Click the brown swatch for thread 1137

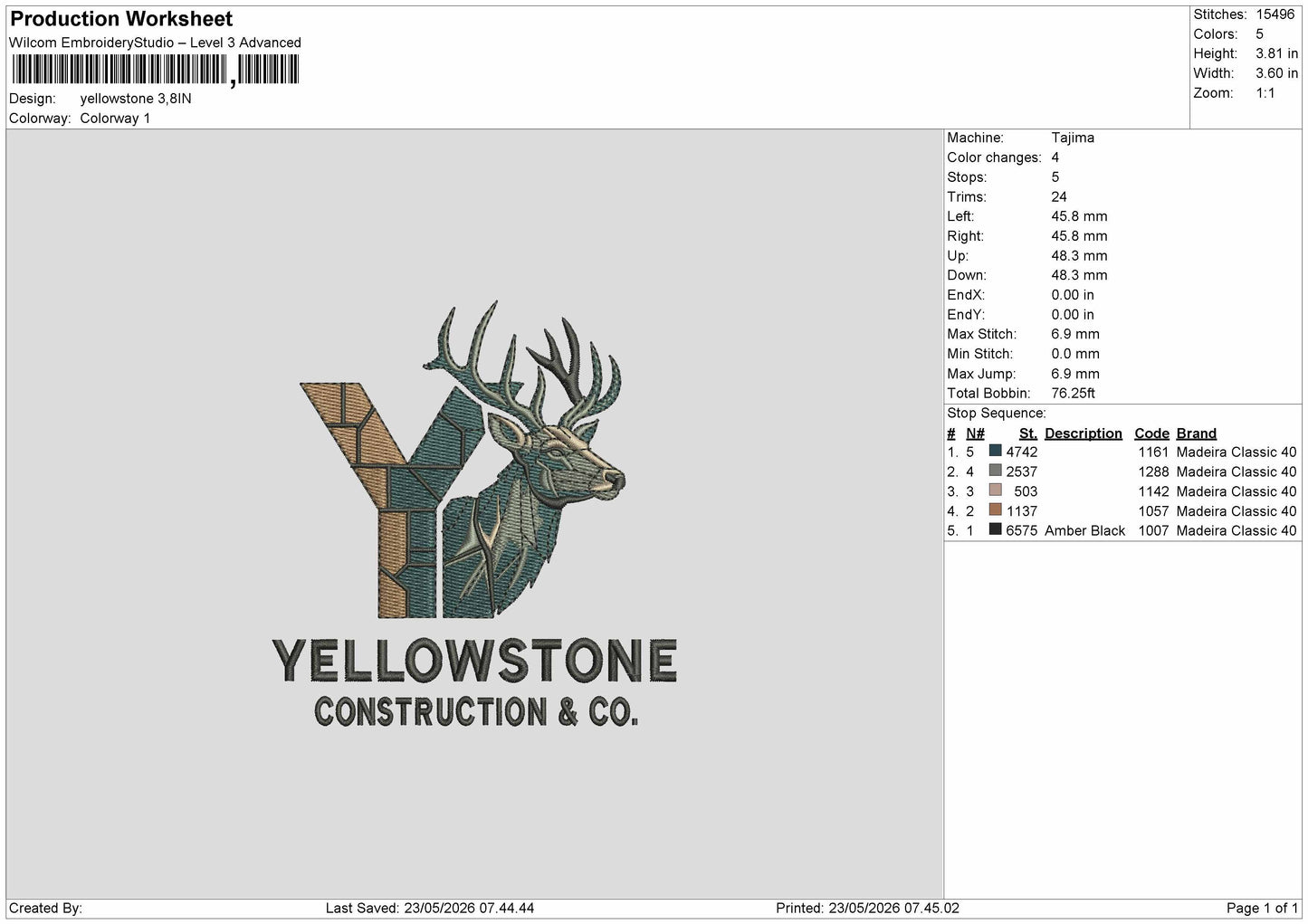(996, 510)
